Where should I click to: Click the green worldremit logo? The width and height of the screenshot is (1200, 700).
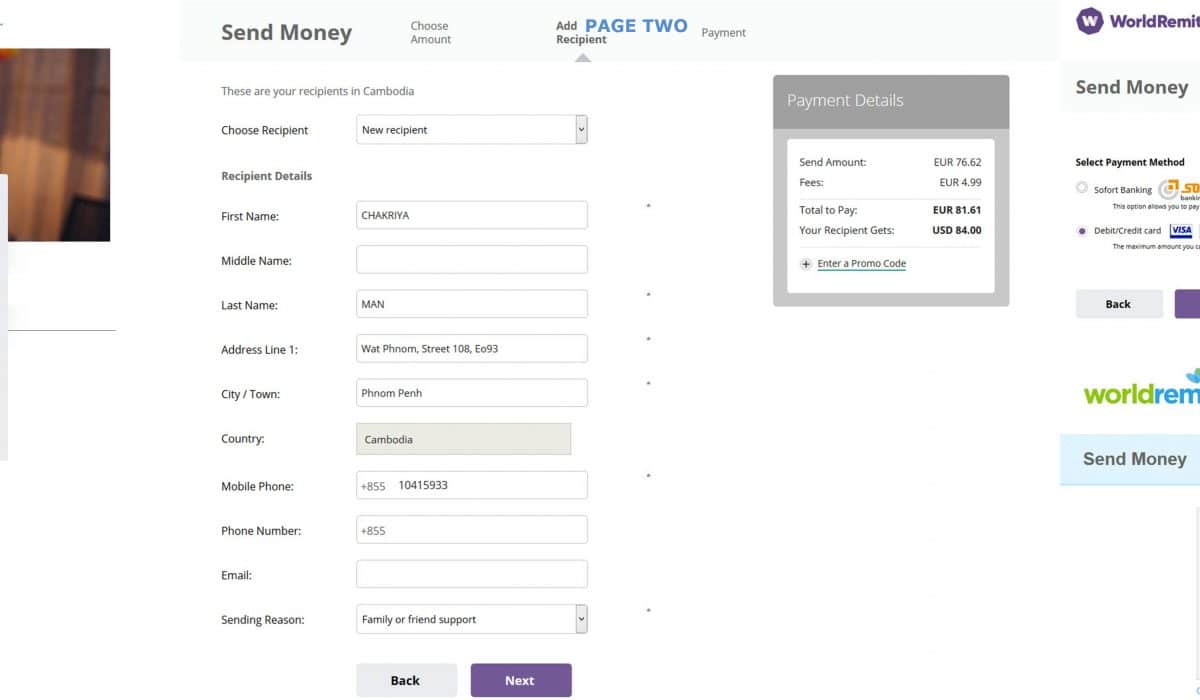(1142, 390)
